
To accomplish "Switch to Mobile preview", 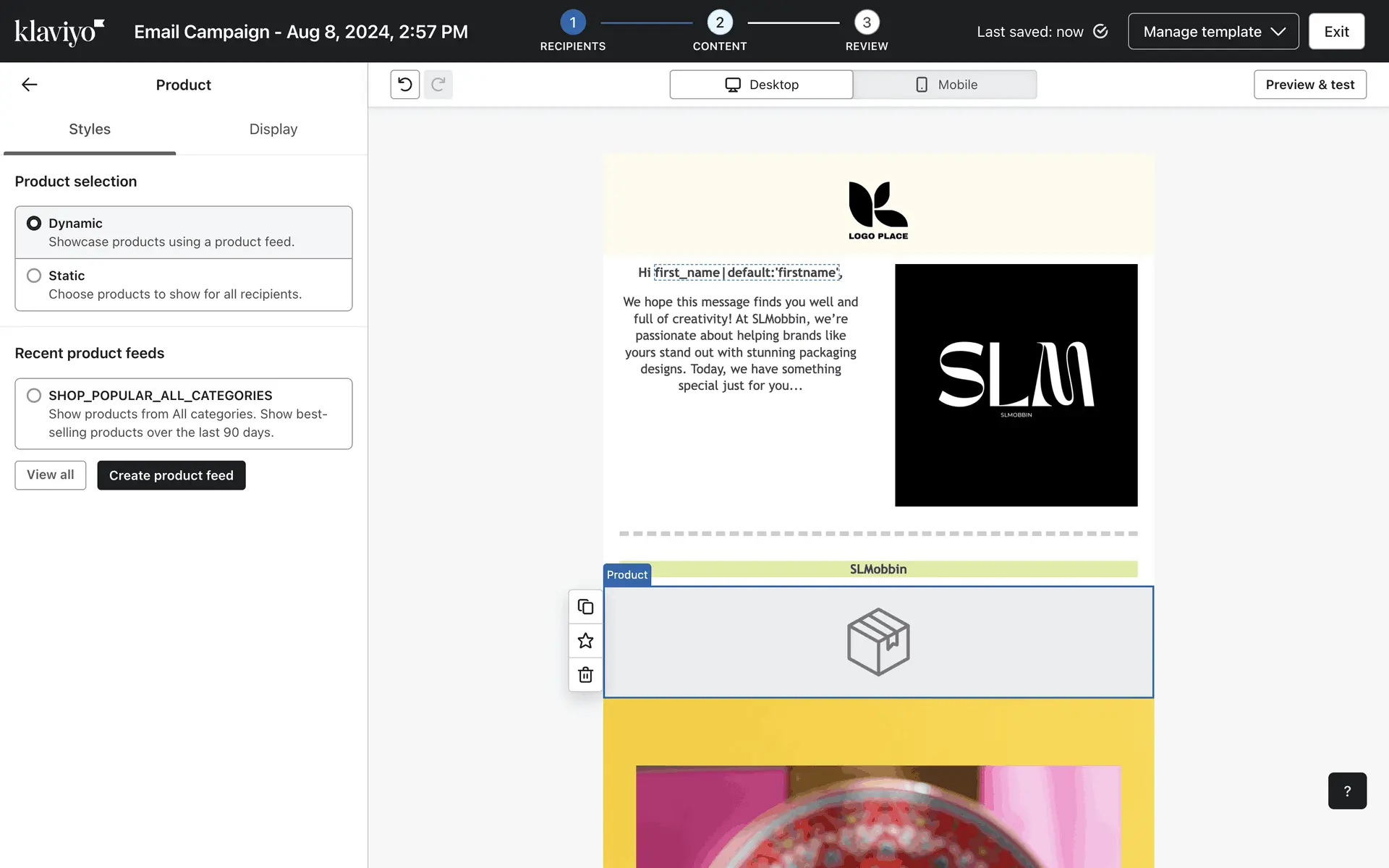I will 945,85.
